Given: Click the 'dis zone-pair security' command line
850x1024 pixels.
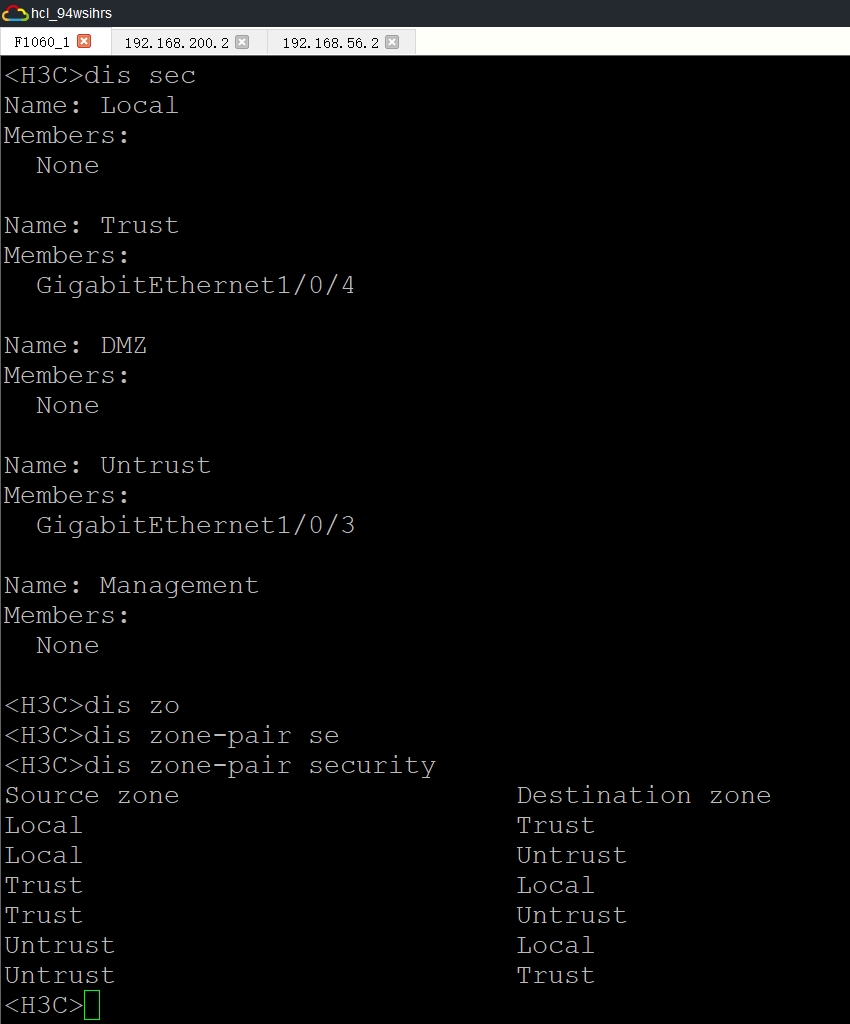Looking at the screenshot, I should 220,765.
